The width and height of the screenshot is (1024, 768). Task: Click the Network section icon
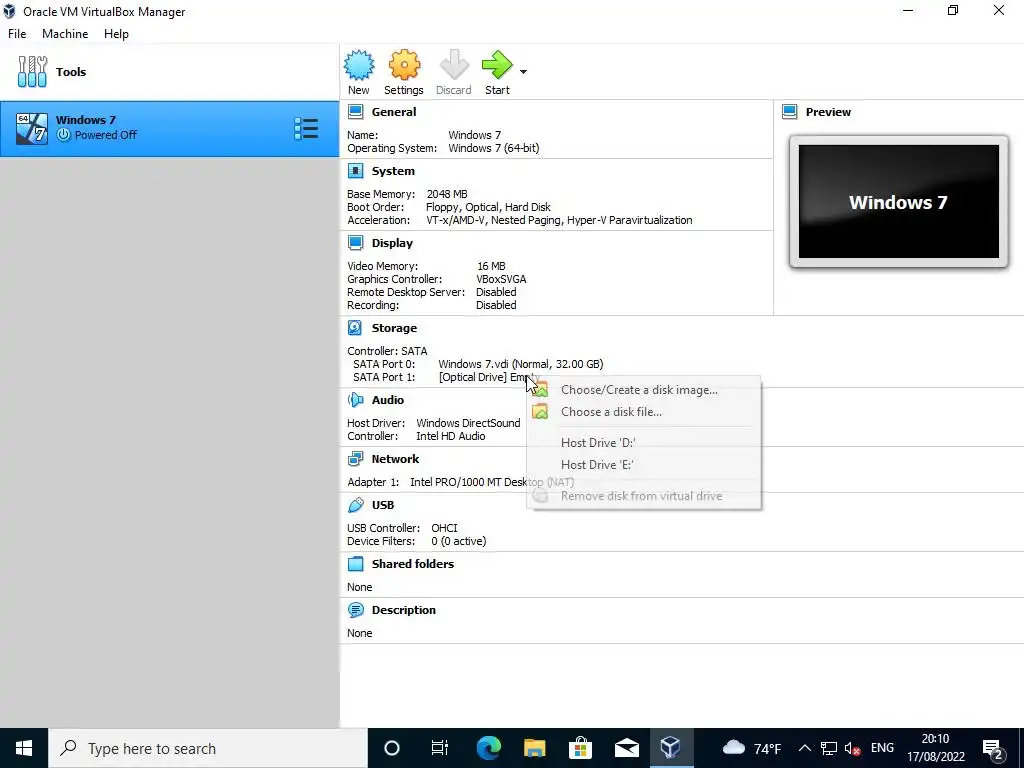tap(355, 459)
